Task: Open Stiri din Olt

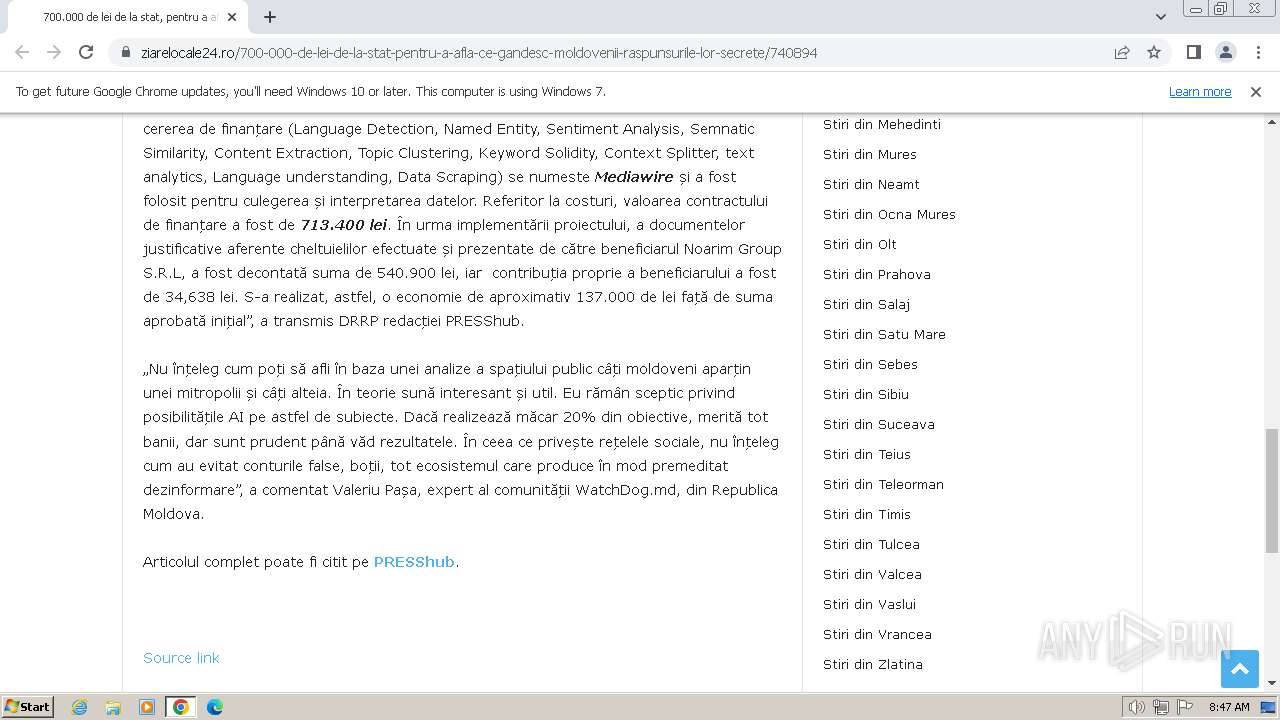Action: 860,244
